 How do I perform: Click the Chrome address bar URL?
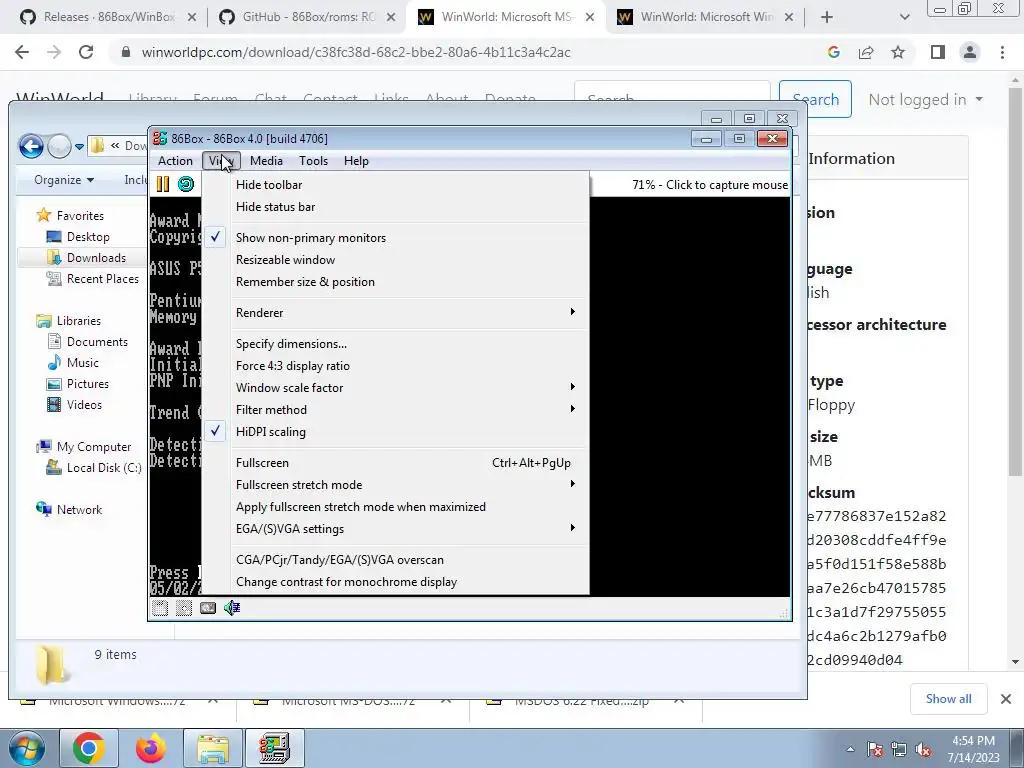coord(356,52)
